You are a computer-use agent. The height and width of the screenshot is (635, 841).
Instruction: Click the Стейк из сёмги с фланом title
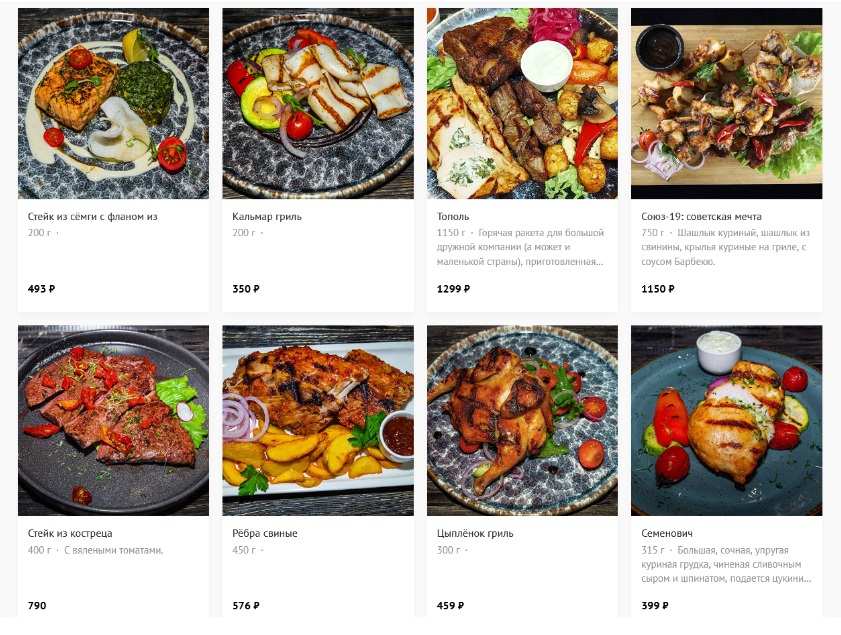[x=92, y=217]
